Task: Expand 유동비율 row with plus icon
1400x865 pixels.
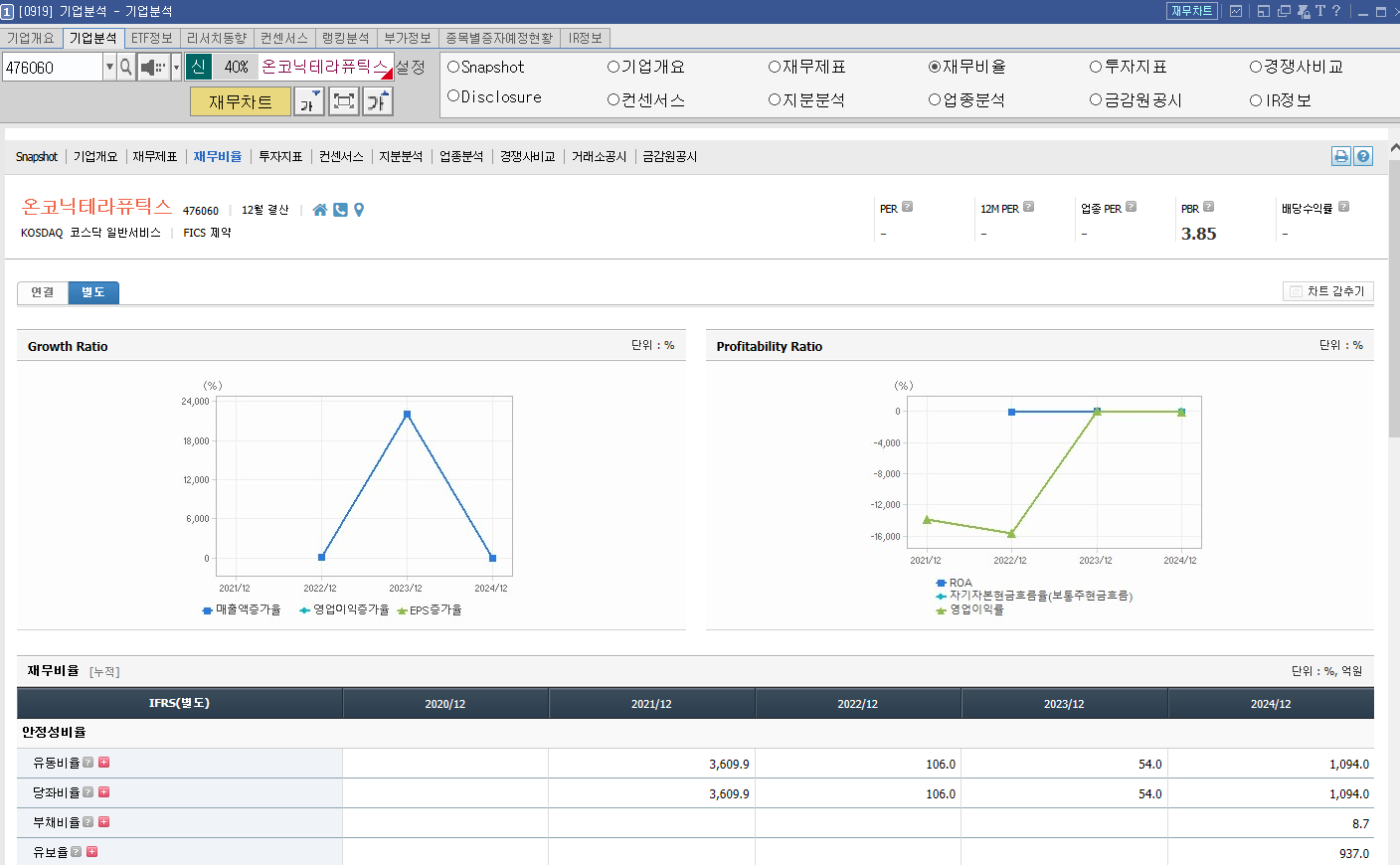Action: pos(103,763)
